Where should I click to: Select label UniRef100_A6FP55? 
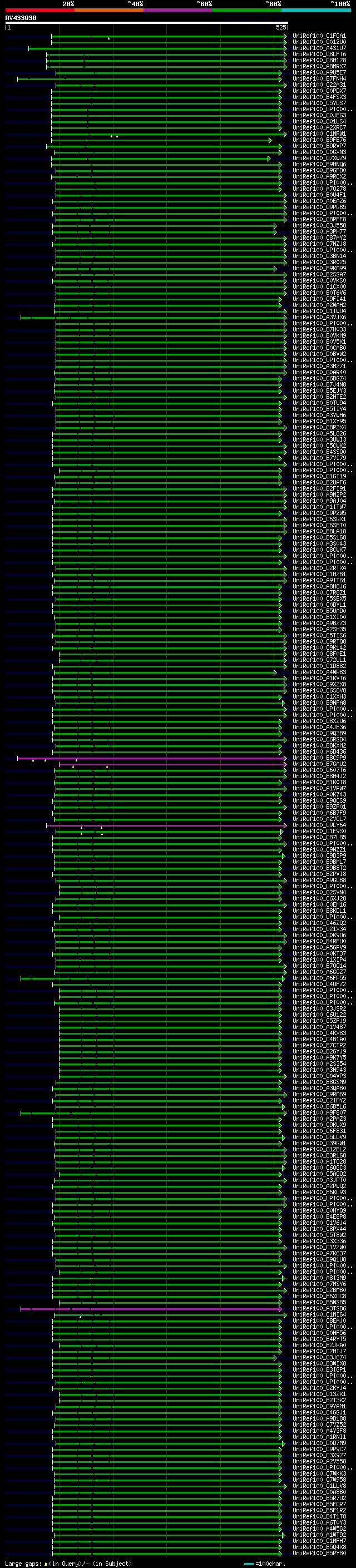(x=319, y=978)
